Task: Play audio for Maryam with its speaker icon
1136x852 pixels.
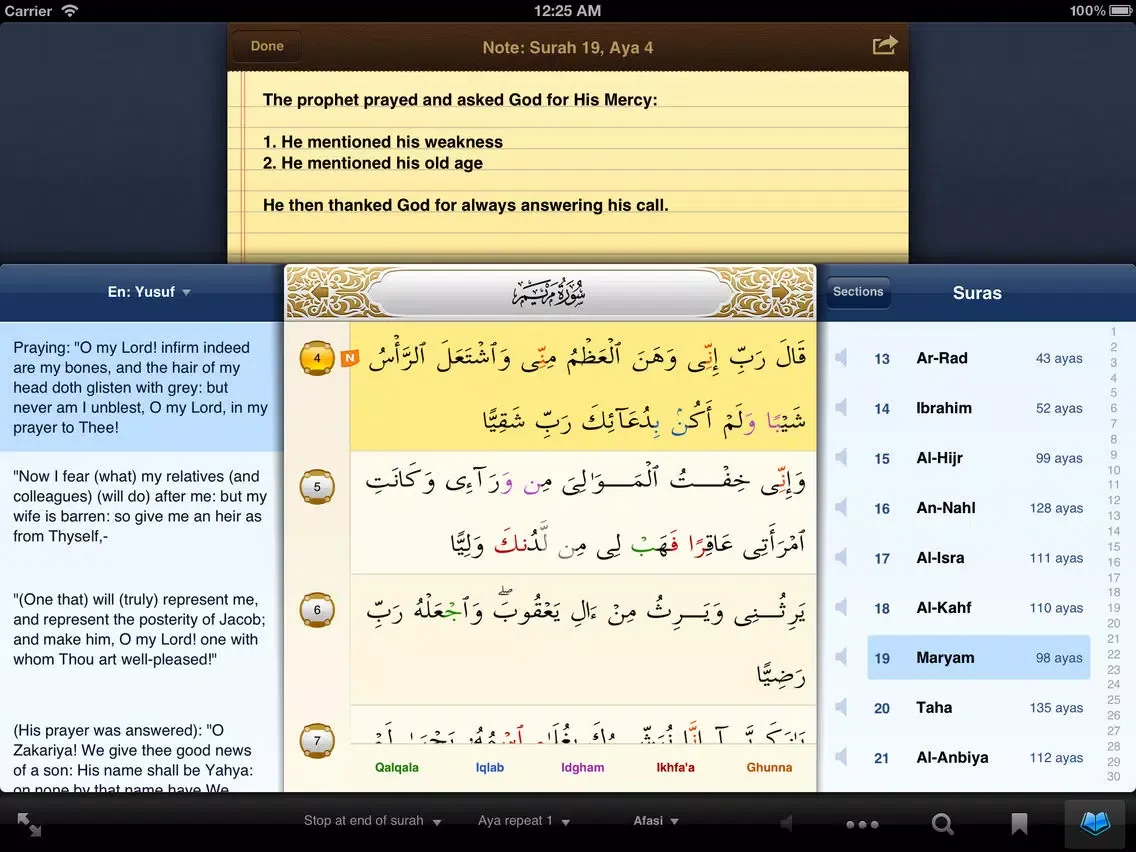Action: coord(840,657)
